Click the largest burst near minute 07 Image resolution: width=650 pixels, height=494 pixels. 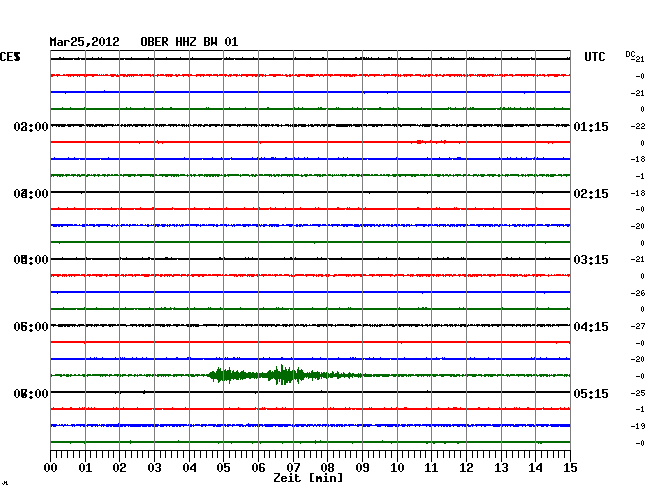click(285, 375)
